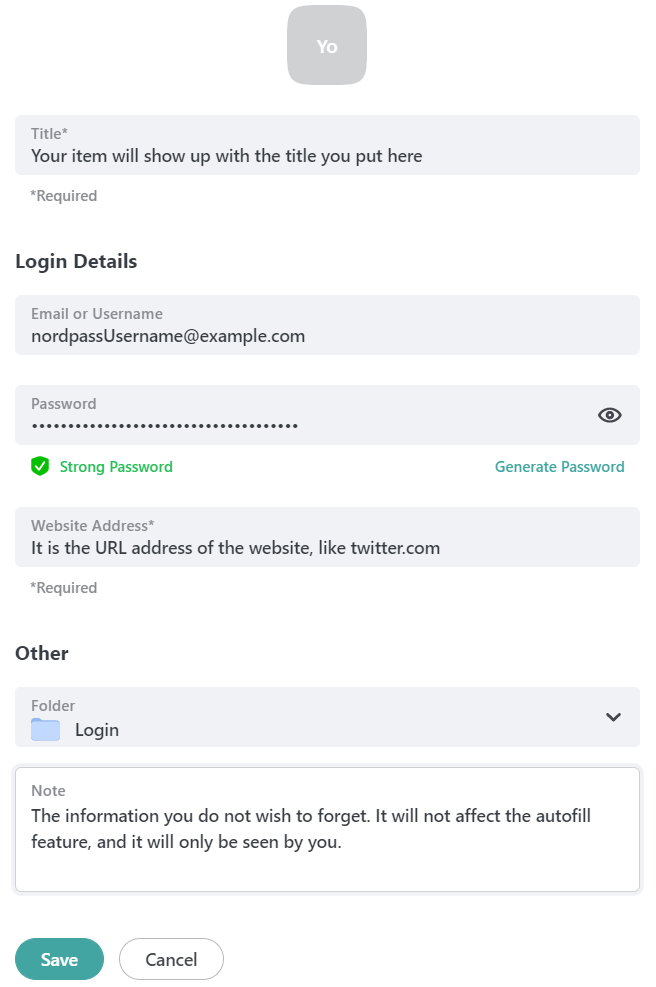
Task: Focus the Title input field
Action: tap(327, 145)
